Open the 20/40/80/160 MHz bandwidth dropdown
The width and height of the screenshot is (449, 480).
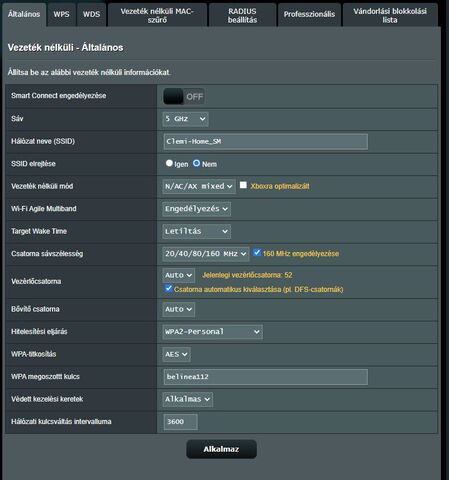click(206, 254)
